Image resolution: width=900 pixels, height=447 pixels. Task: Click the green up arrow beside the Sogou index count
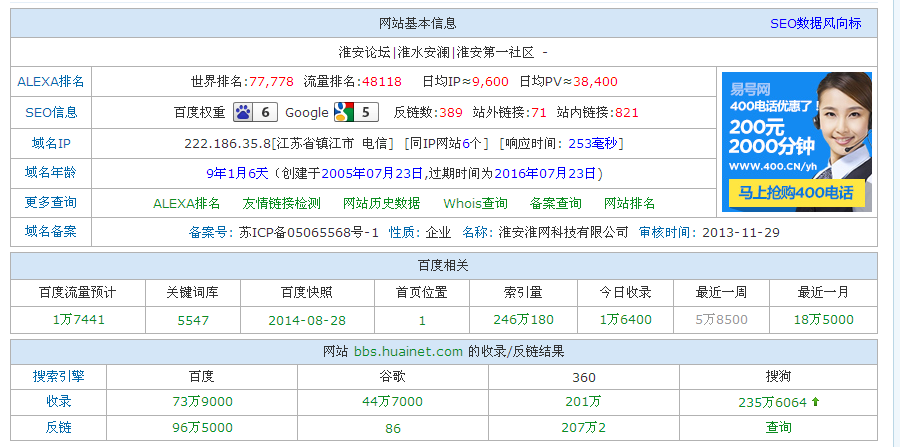point(815,402)
